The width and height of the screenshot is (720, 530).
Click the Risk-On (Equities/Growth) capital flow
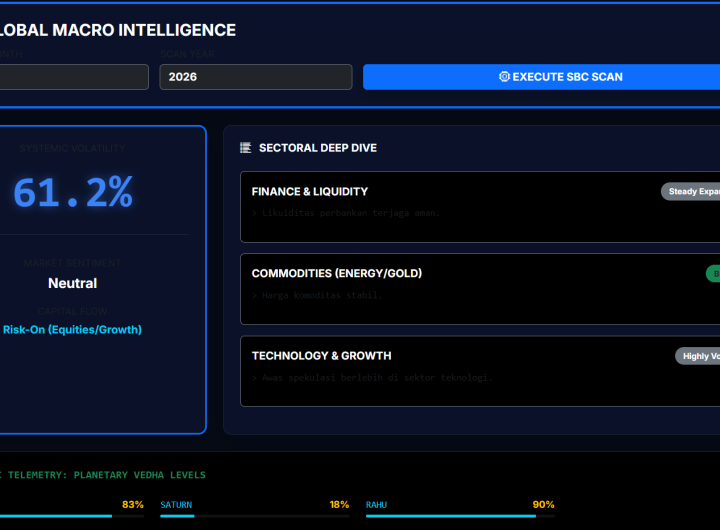(73, 329)
